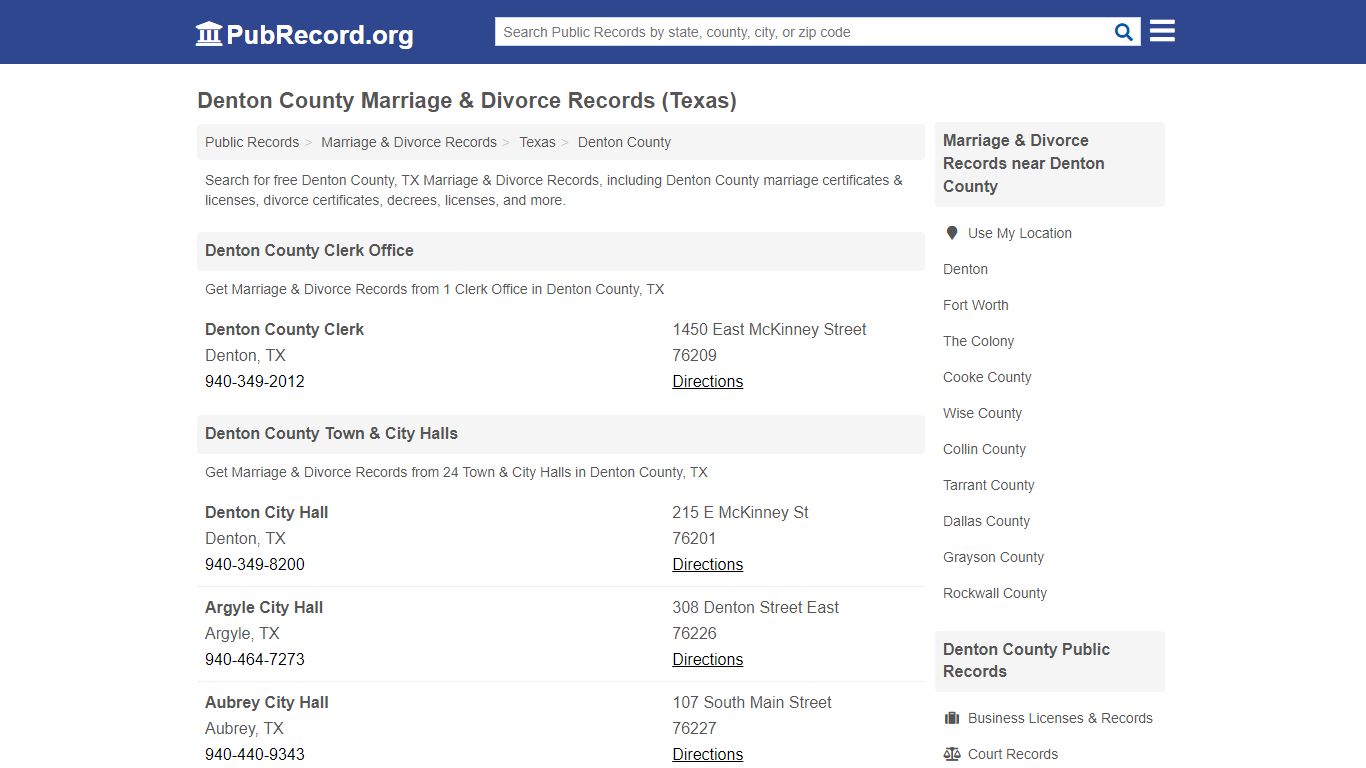1366x768 pixels.
Task: Get Directions to Argyle City Hall
Action: [x=708, y=659]
